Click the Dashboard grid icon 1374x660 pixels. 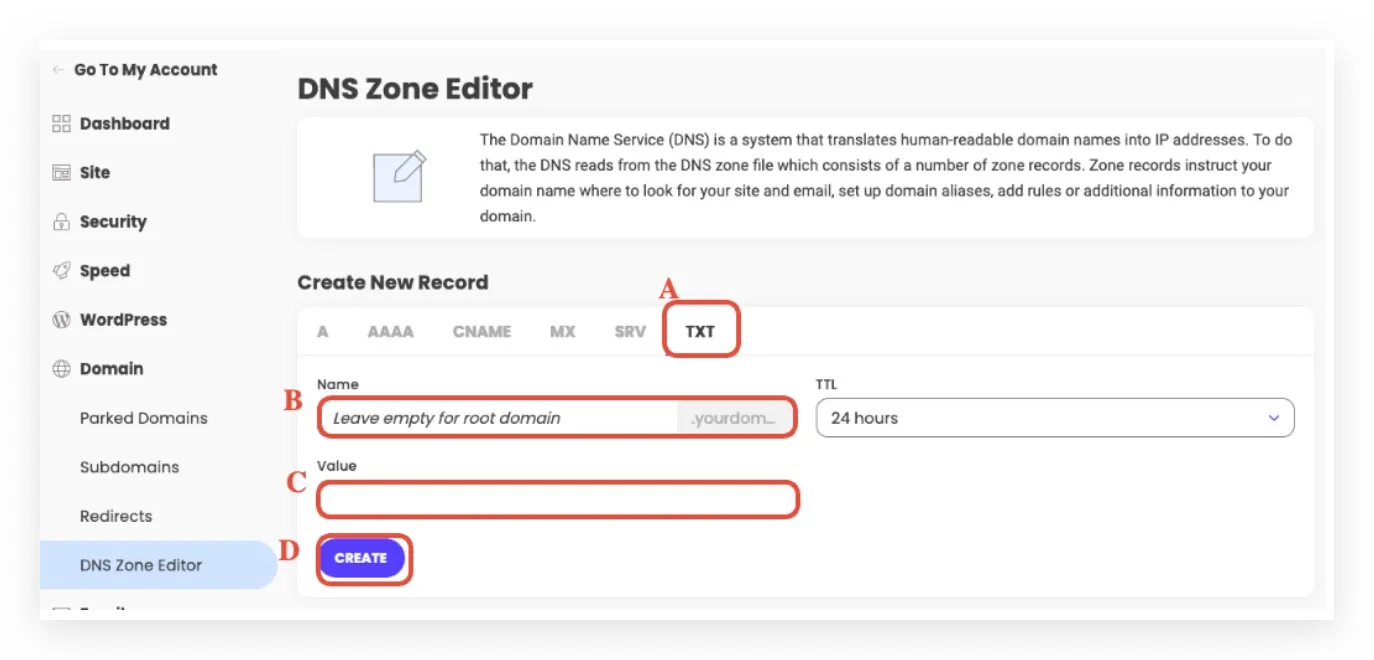61,124
